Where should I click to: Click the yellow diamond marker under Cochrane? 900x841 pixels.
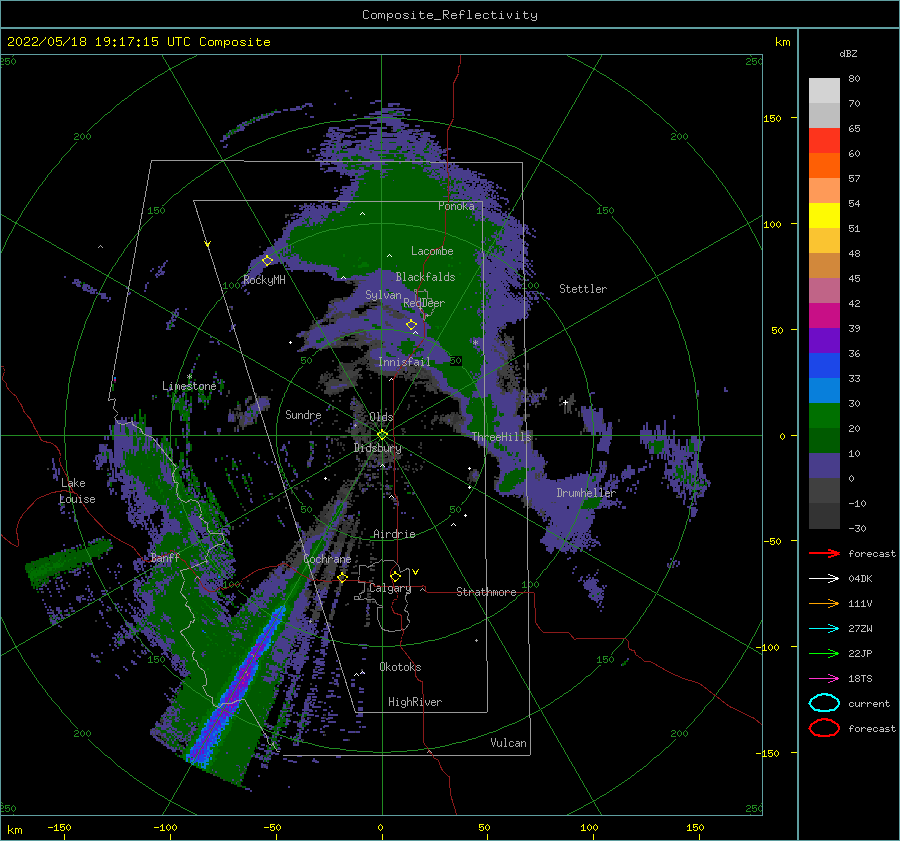(343, 578)
